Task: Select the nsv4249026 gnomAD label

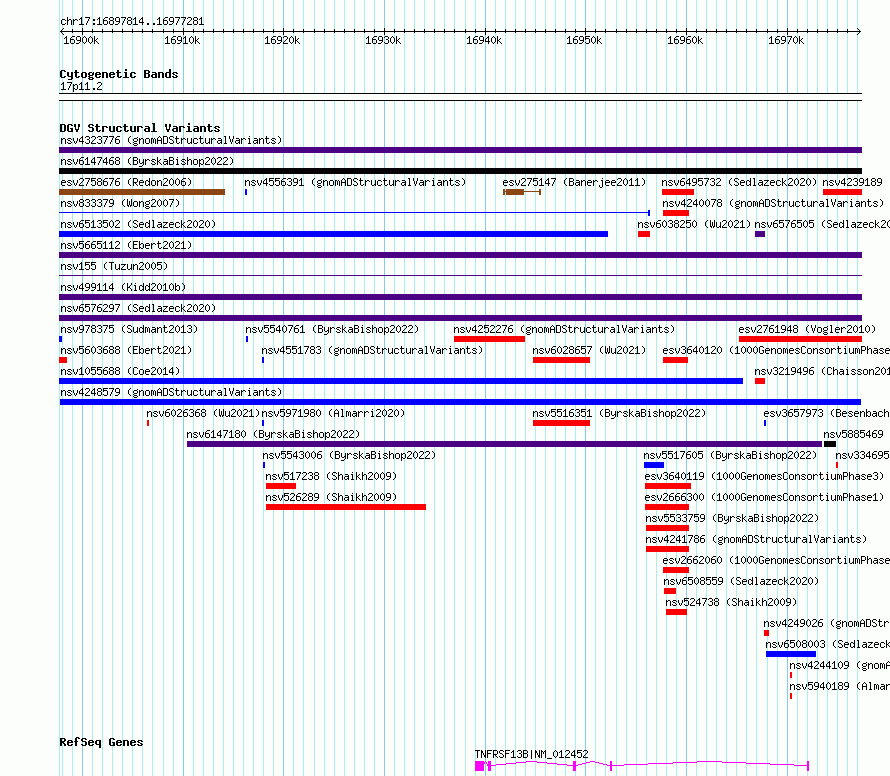Action: [826, 623]
